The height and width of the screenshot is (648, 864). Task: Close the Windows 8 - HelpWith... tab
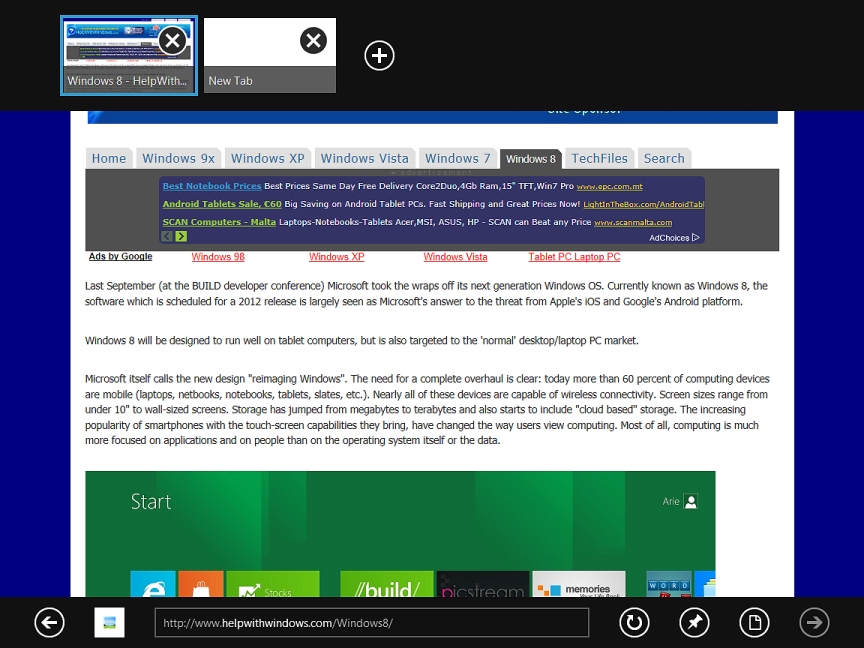(x=172, y=40)
